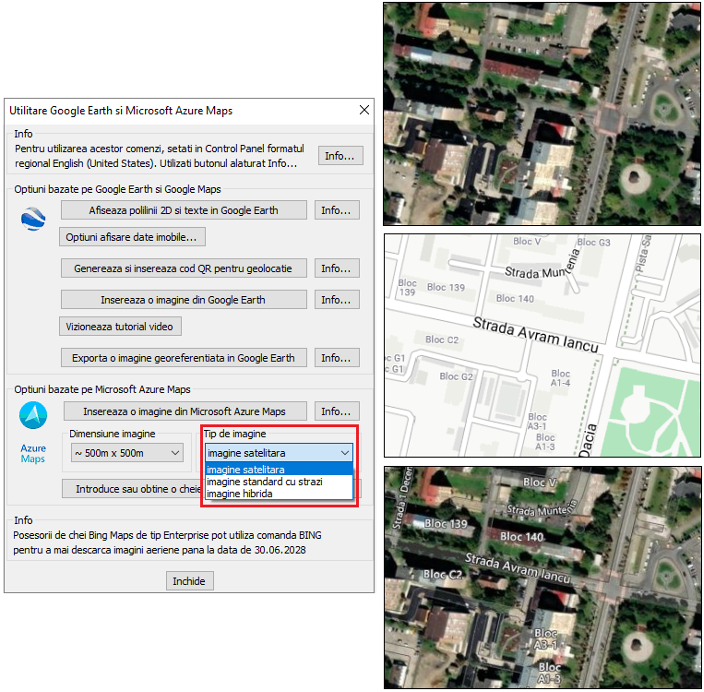Screen dimensions: 704x692
Task: Click the Google Earth globe icon
Action: 34,219
